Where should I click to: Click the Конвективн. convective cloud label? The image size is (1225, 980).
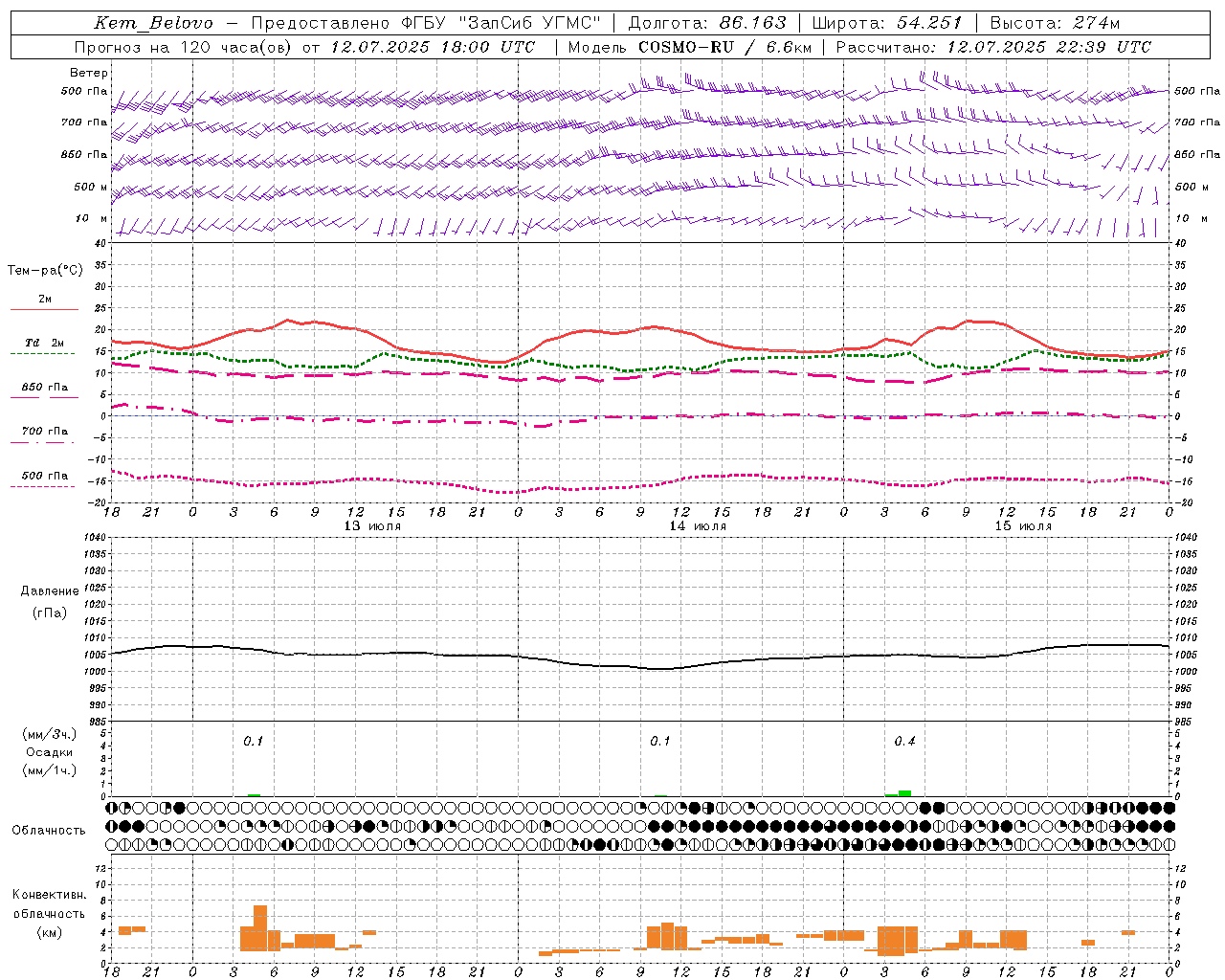(x=49, y=895)
